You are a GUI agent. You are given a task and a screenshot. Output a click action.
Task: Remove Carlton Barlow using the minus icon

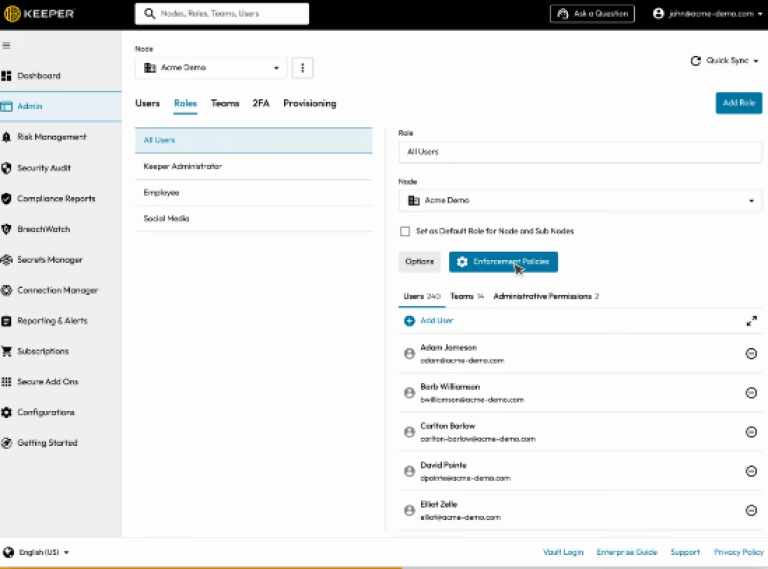coord(751,432)
